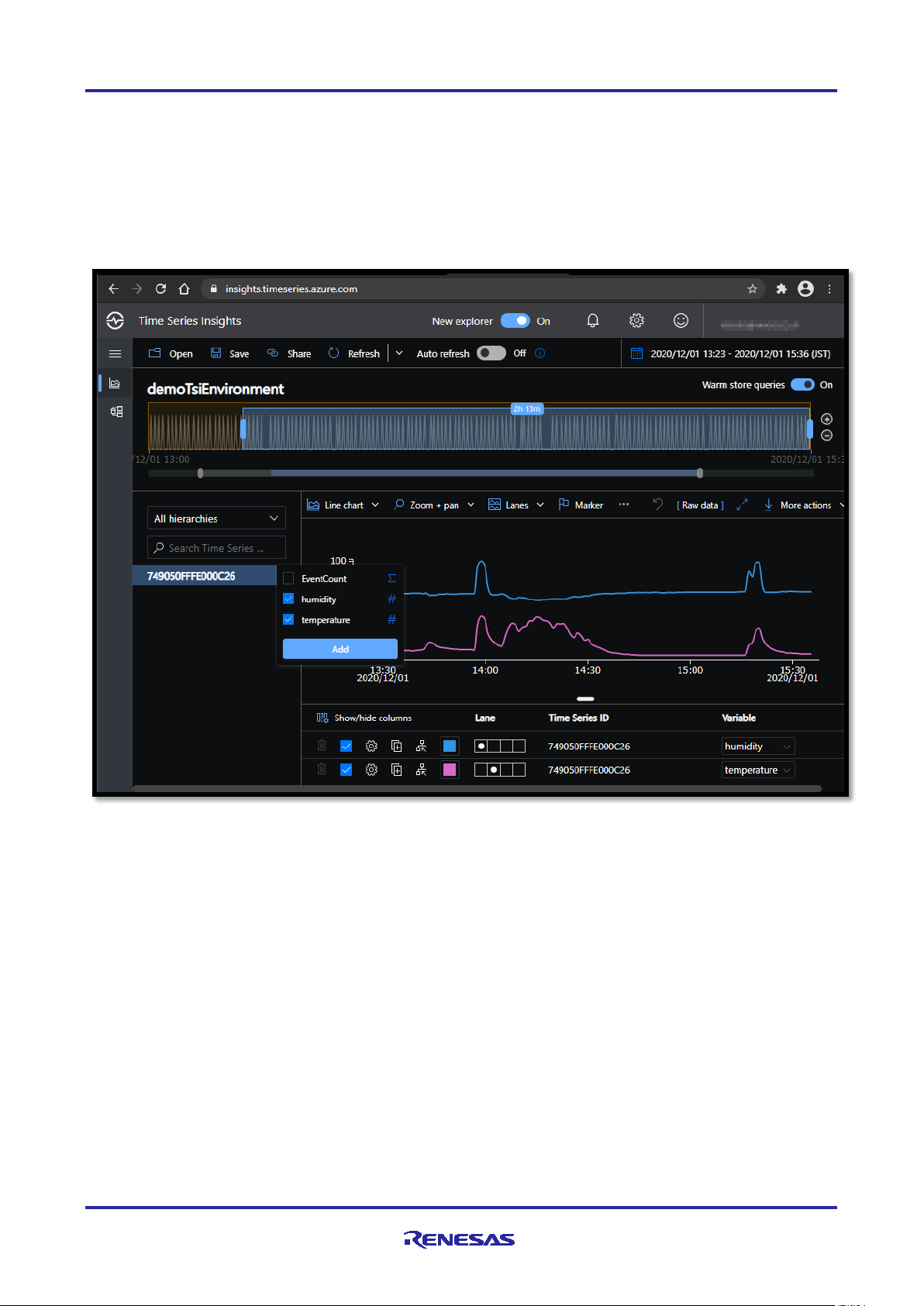Click the Auto refresh info icon
Viewport: 924px width, 1306px height.
(x=540, y=353)
